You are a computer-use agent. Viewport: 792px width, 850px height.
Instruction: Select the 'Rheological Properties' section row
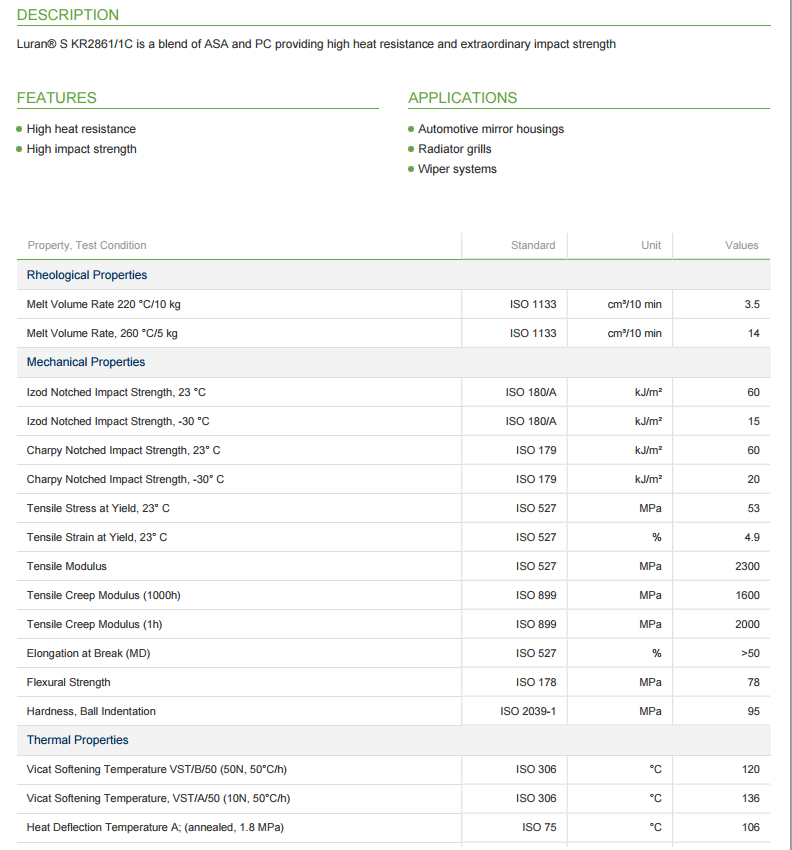394,275
